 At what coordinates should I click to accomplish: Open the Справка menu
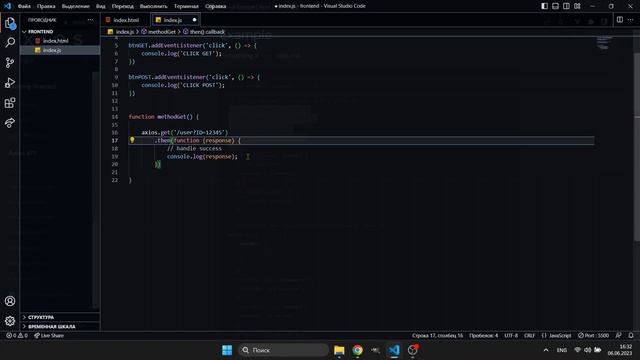click(216, 6)
